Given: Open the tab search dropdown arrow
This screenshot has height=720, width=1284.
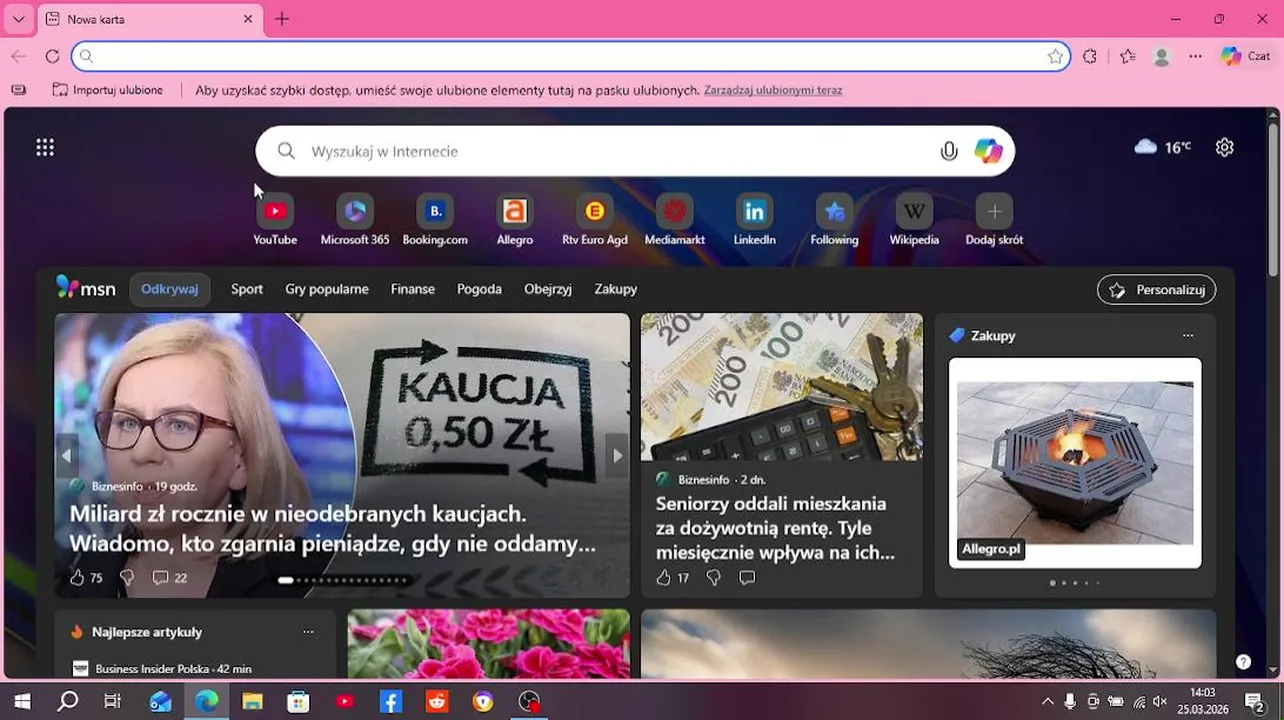Looking at the screenshot, I should [x=18, y=19].
